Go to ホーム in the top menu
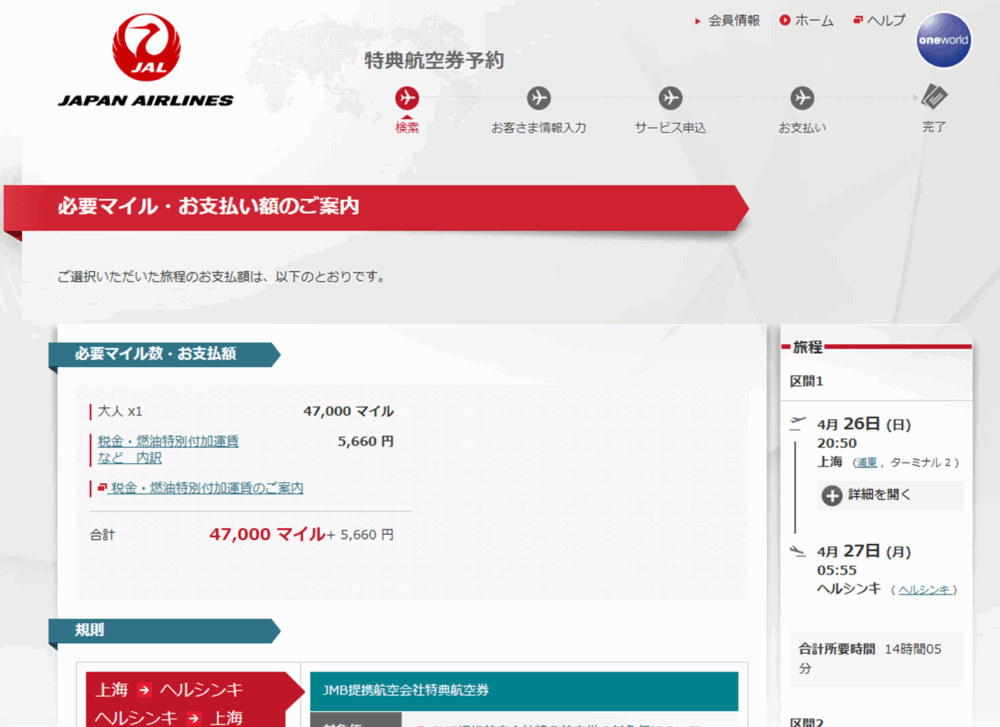 tap(813, 20)
